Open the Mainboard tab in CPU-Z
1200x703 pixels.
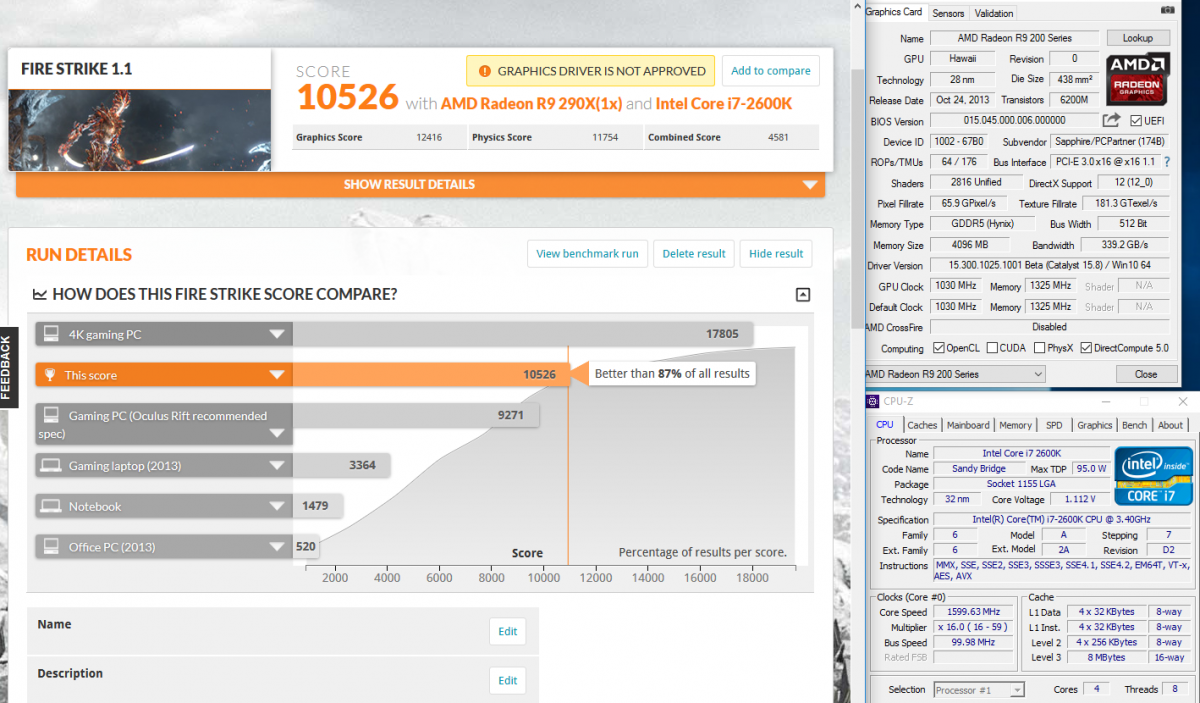point(968,425)
